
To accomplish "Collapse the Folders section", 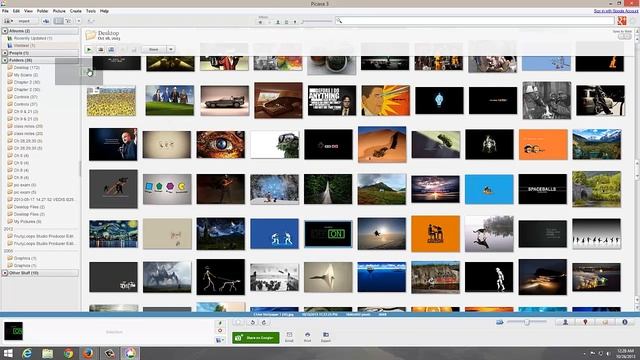I will [5, 60].
